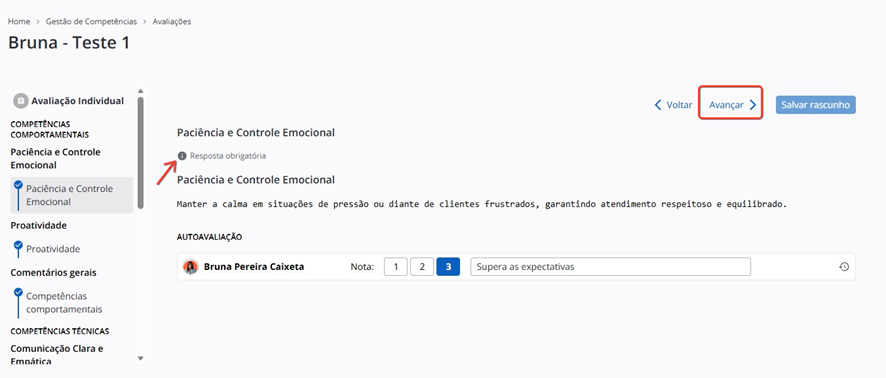Select rating 2 for the self-evaluation
This screenshot has height=378, width=886.
(x=422, y=267)
